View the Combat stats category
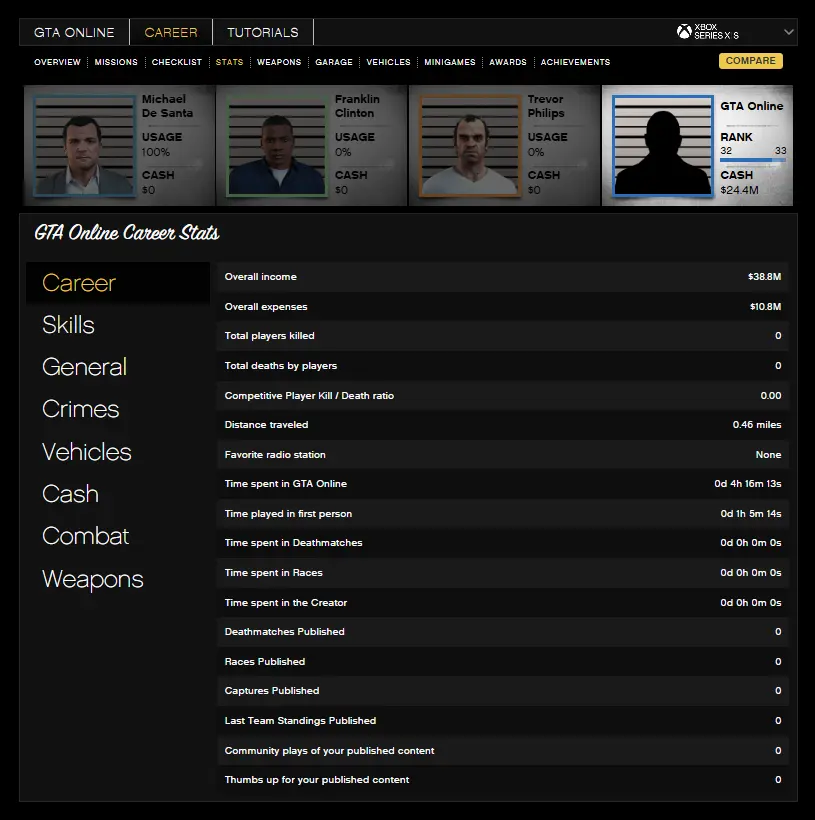 point(85,536)
